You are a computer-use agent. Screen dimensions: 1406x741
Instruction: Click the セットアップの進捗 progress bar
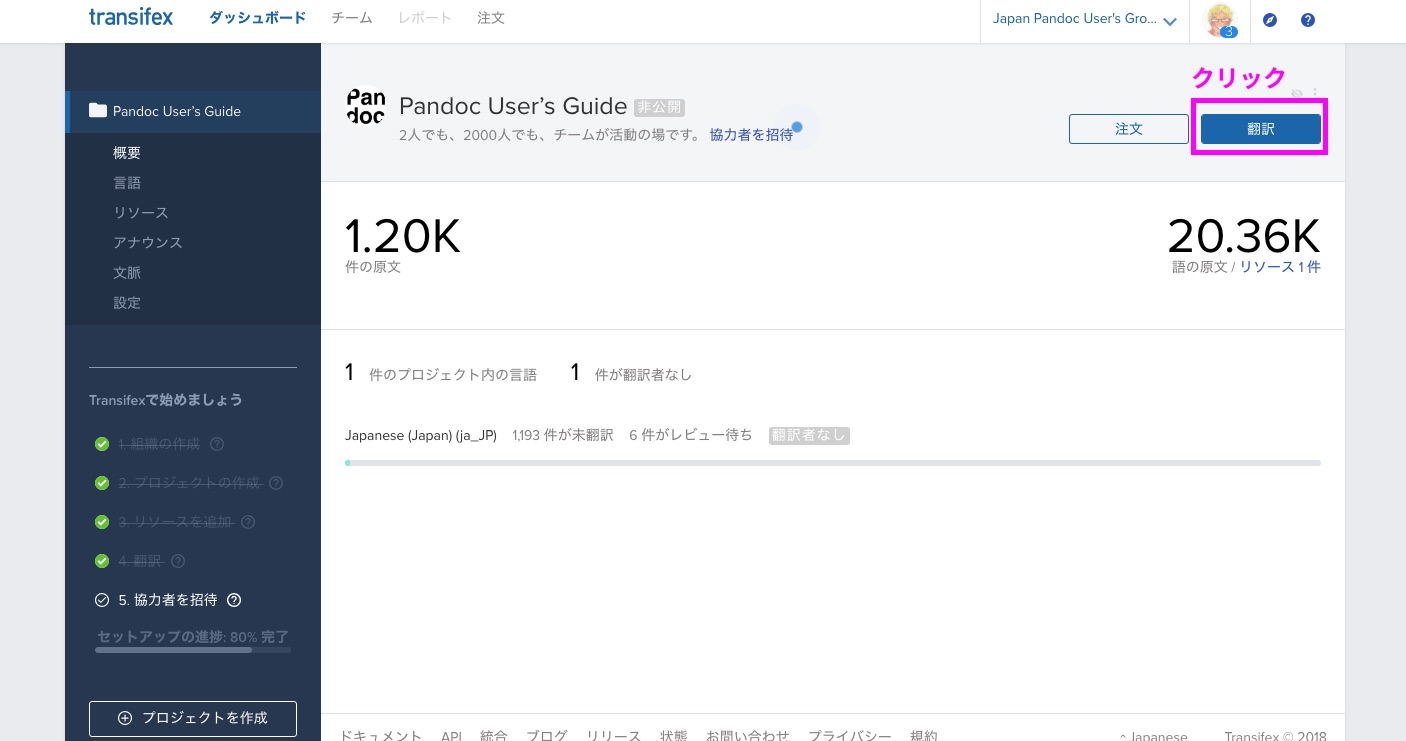[x=193, y=650]
